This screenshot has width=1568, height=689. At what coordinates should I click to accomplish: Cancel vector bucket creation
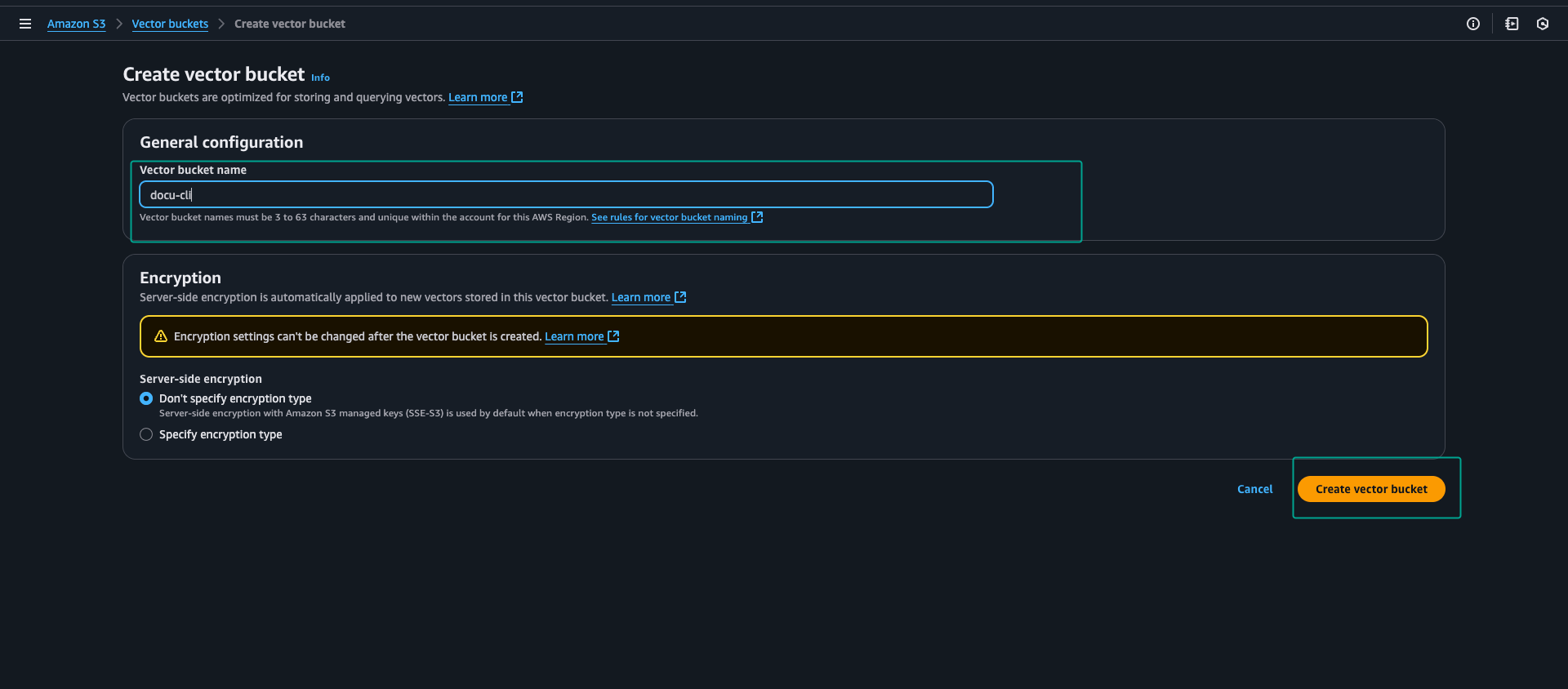pos(1254,489)
